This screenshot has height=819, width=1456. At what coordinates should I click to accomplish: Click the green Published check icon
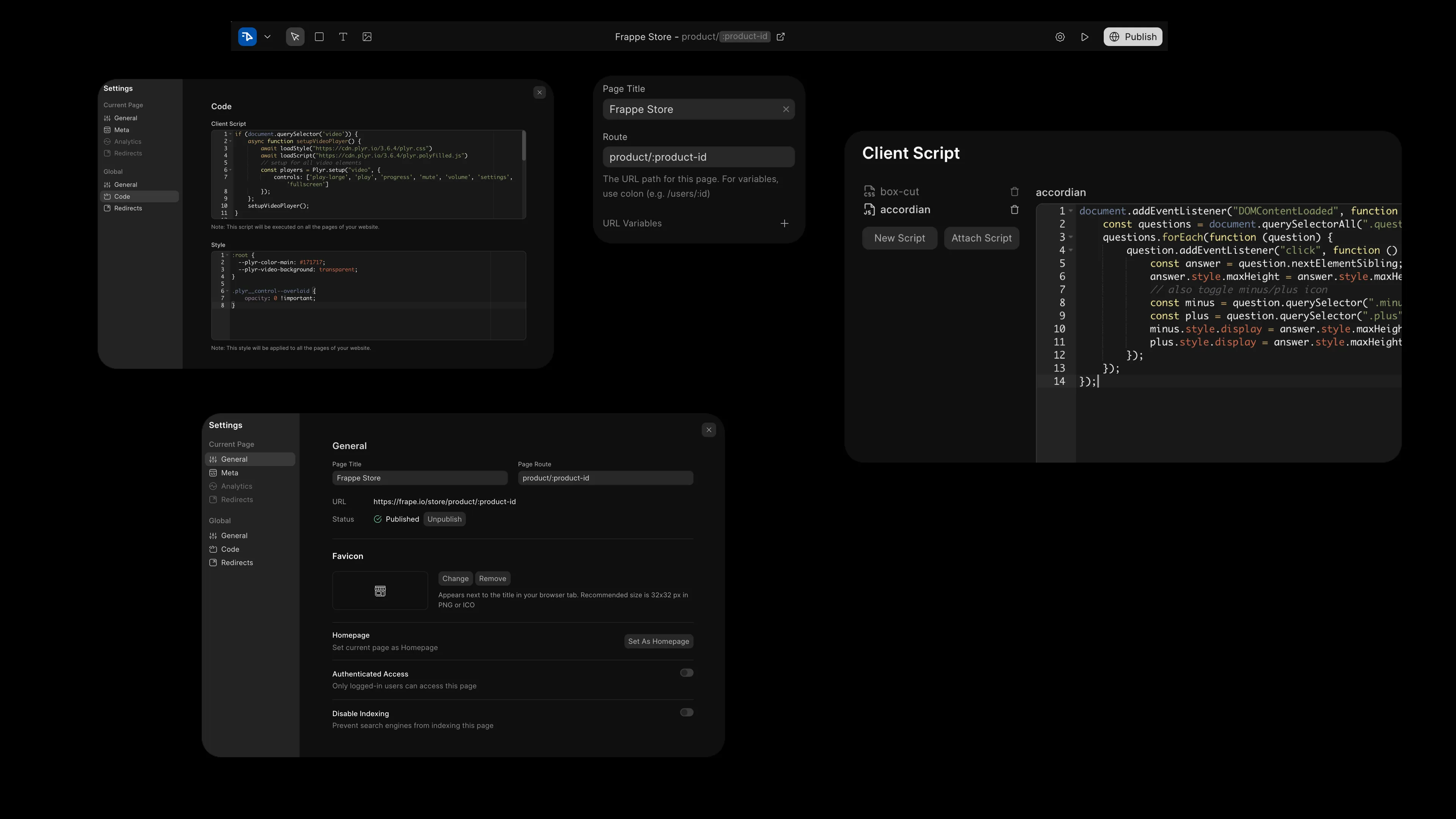pos(378,519)
